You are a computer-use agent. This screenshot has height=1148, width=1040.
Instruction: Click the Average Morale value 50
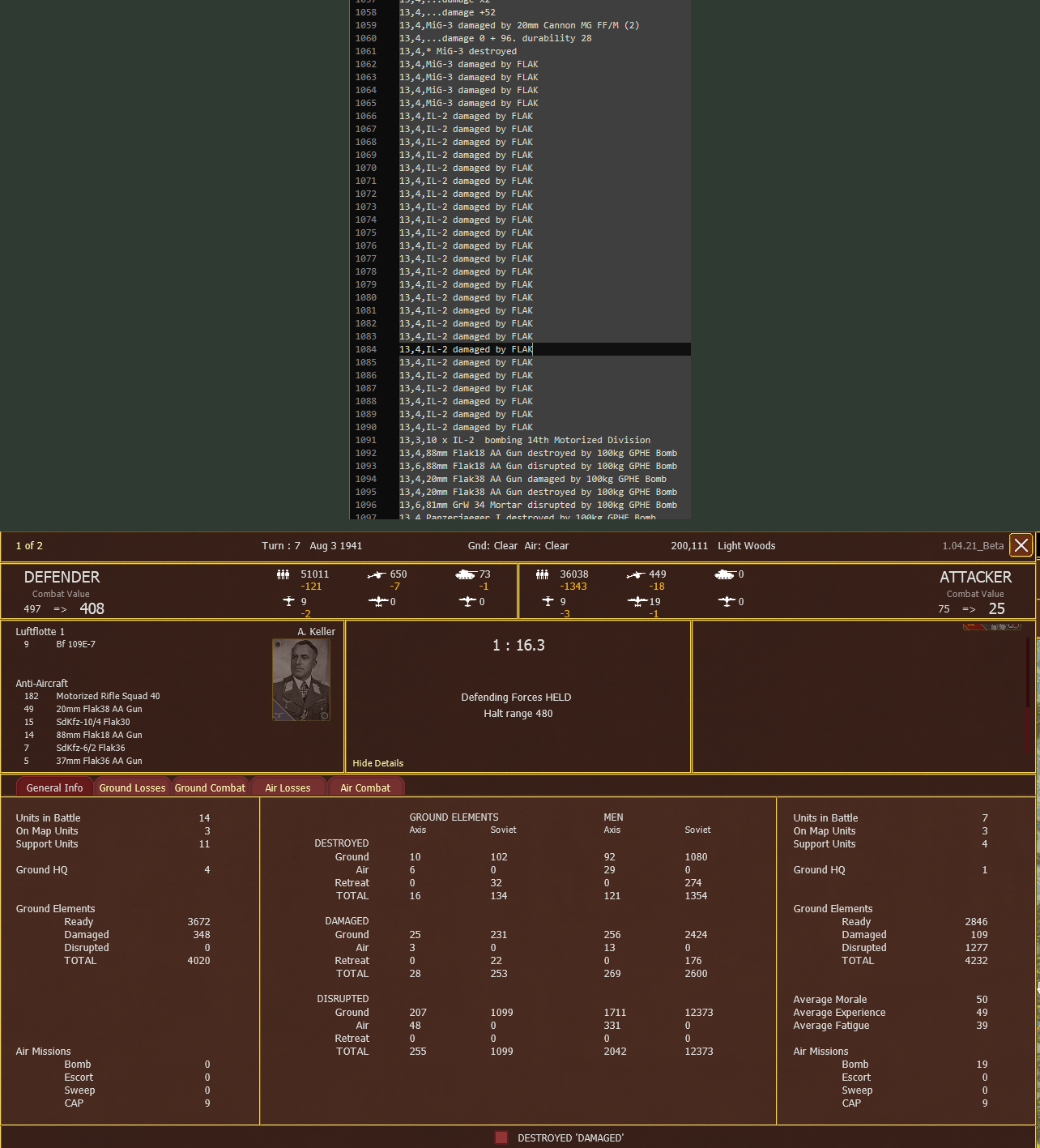coord(982,1000)
